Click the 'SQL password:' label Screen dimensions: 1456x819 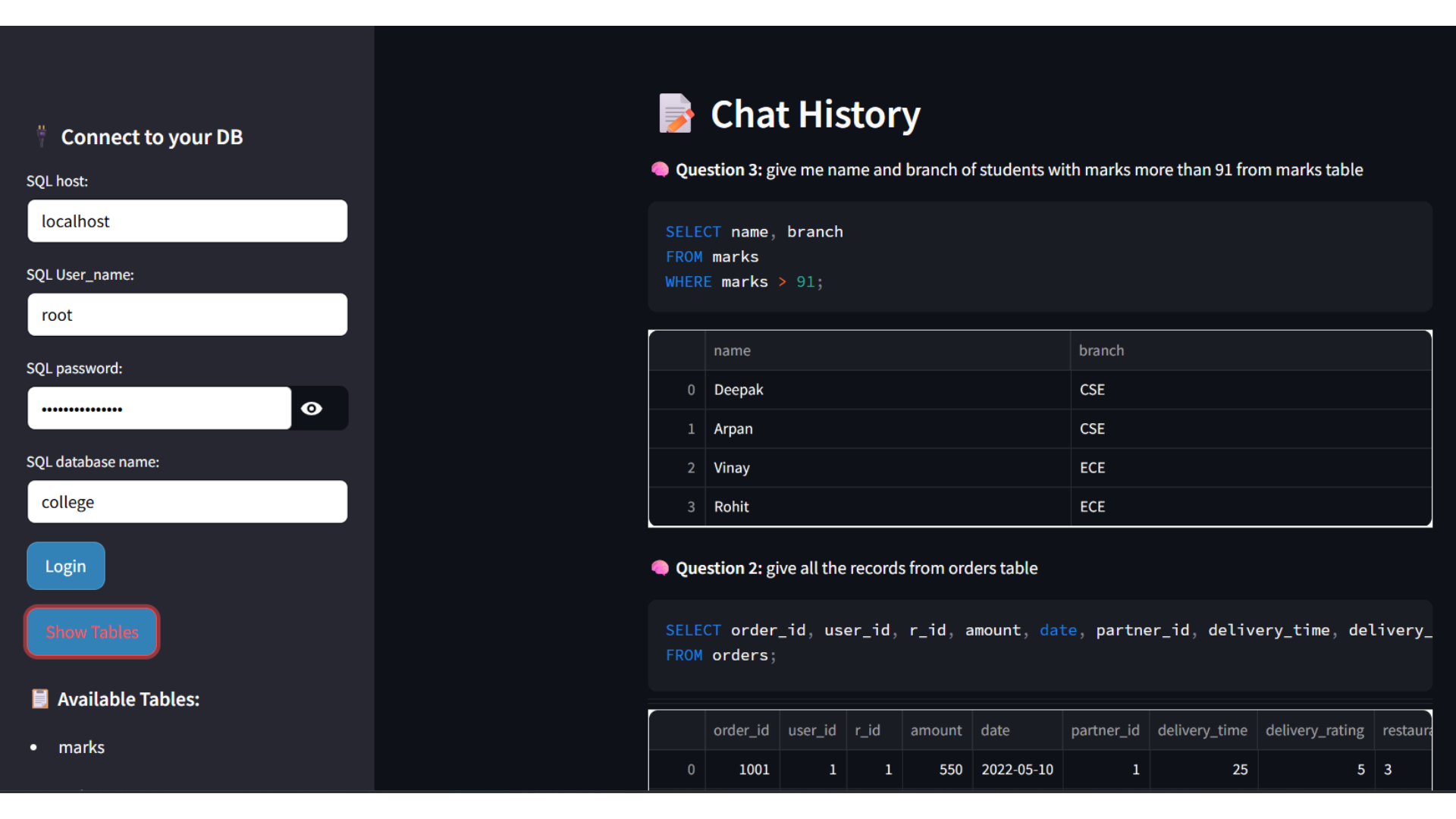tap(74, 369)
